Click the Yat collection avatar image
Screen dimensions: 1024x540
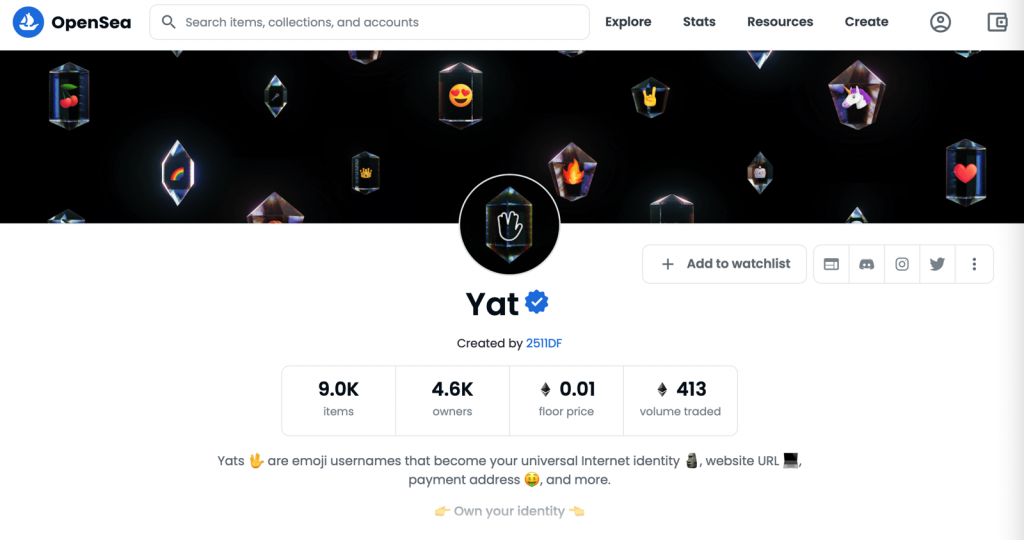(x=509, y=225)
